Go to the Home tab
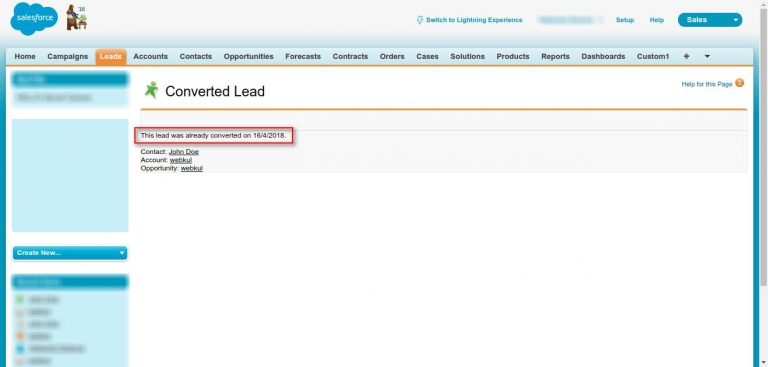Screen dimensions: 768x367 point(25,56)
